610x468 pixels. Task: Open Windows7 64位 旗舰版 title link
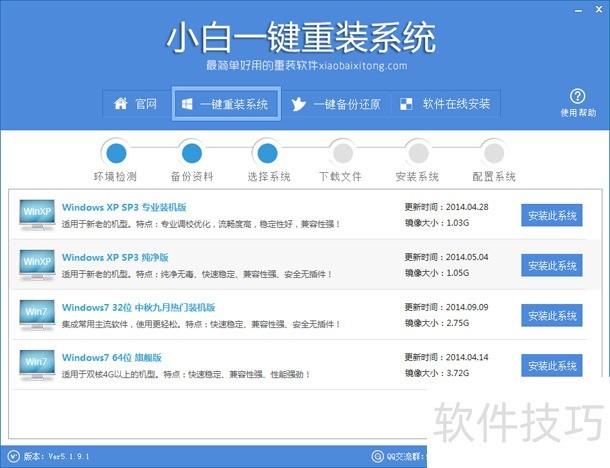(112, 358)
